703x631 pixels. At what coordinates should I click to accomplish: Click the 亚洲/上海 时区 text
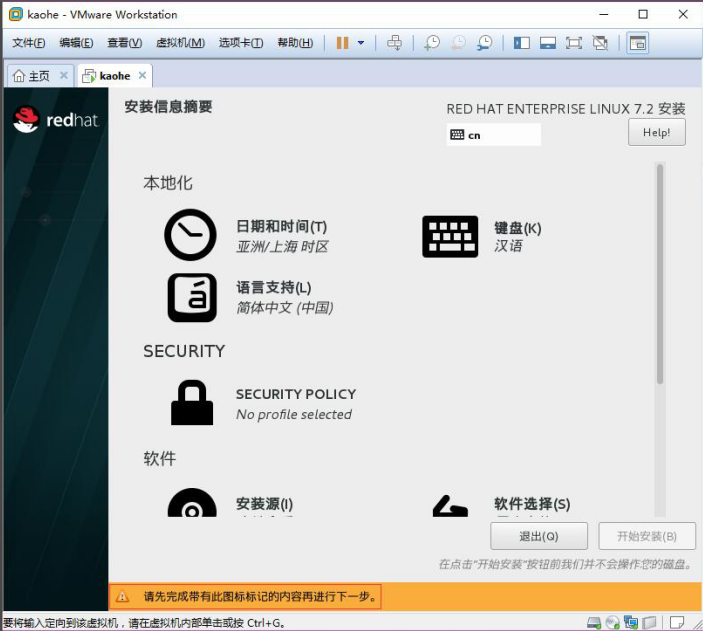tap(282, 247)
